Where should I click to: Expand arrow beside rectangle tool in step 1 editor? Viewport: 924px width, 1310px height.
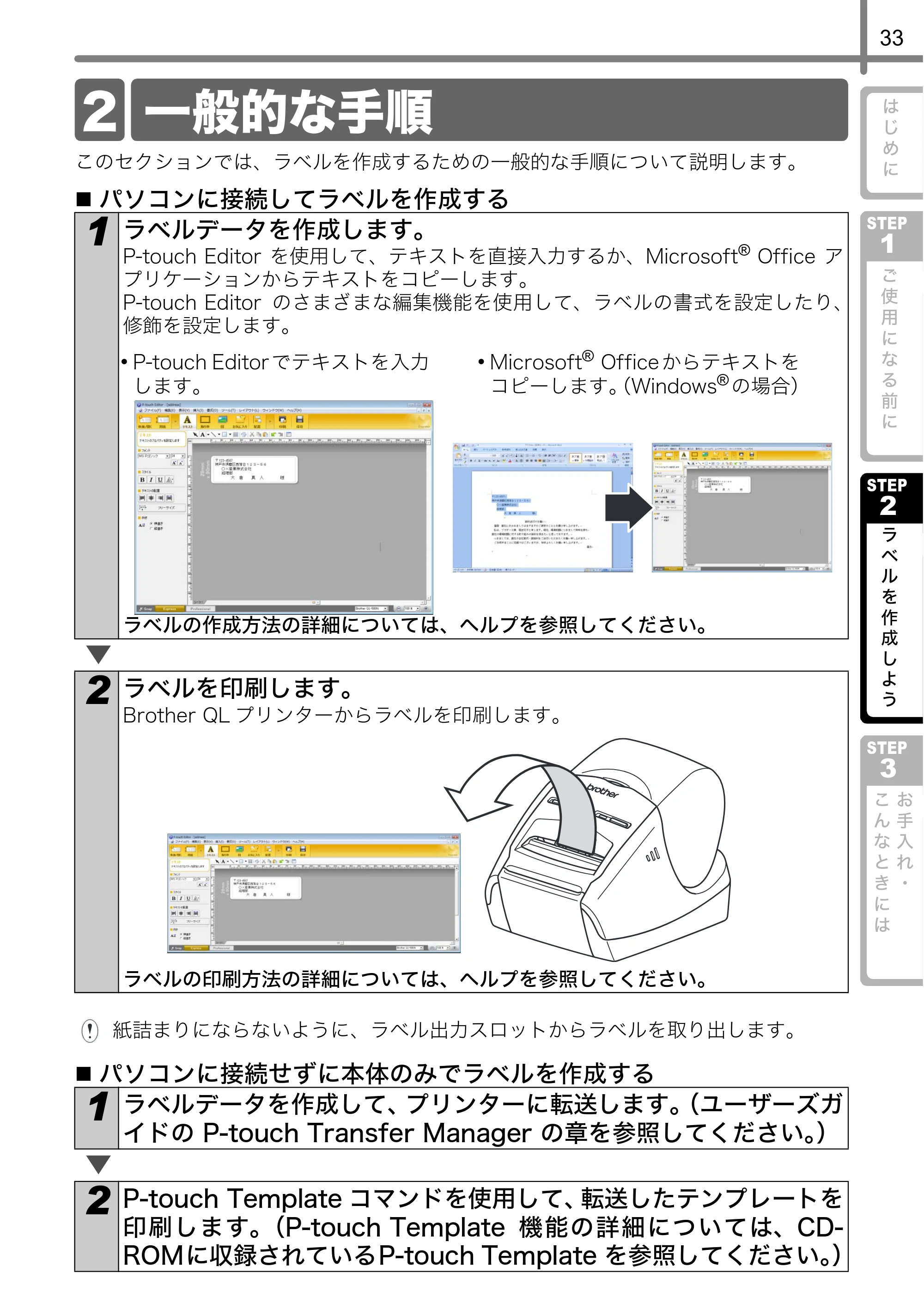pyautogui.click(x=231, y=435)
